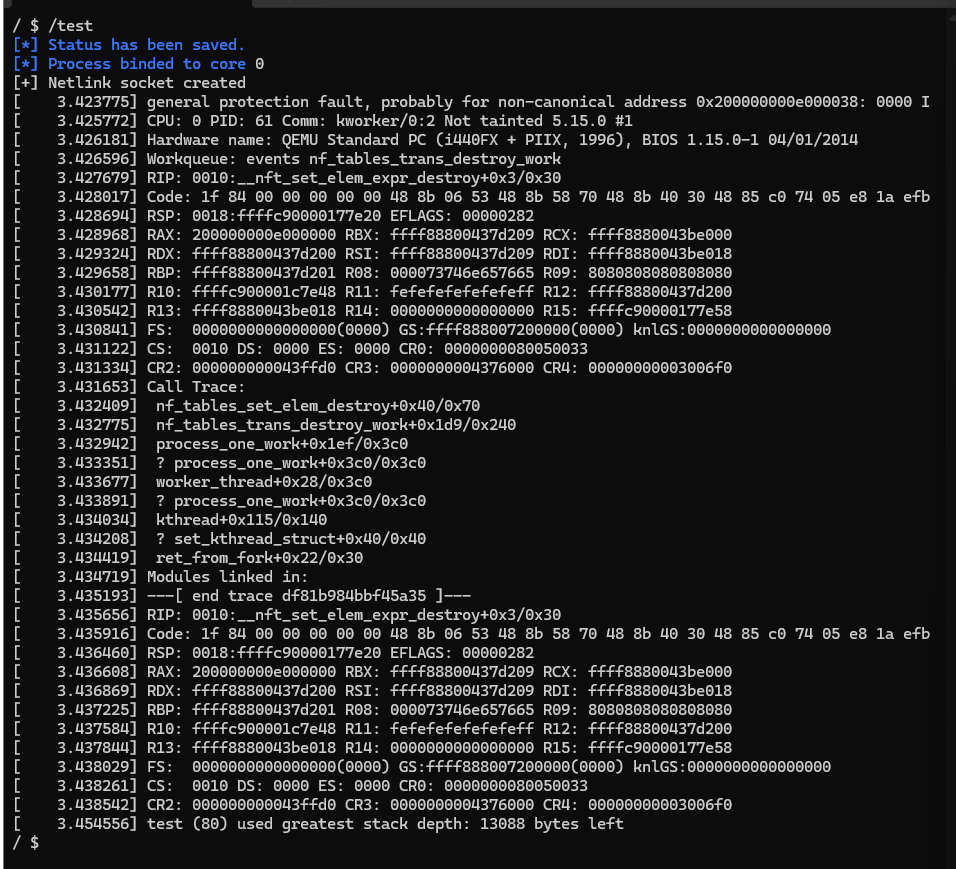Click the RIP line at timestamp 3.435656
The width and height of the screenshot is (956, 869).
(287, 615)
